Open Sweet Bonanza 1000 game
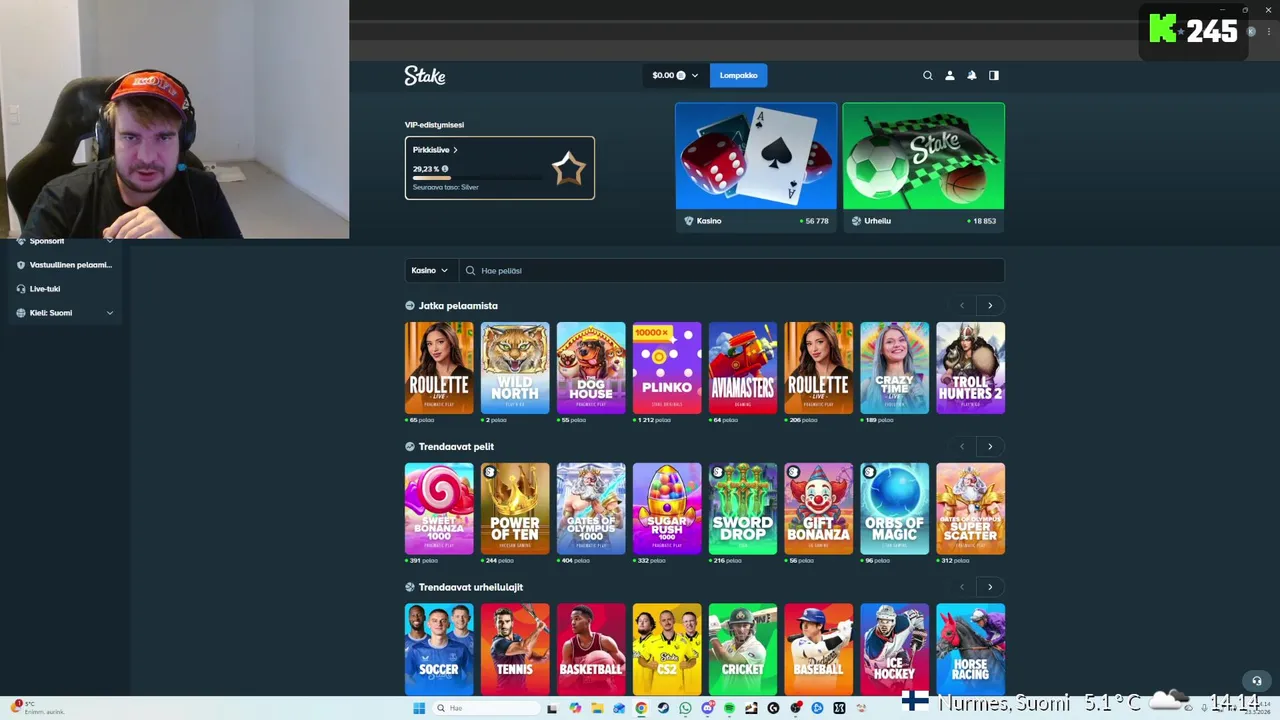The image size is (1280, 720). point(439,509)
